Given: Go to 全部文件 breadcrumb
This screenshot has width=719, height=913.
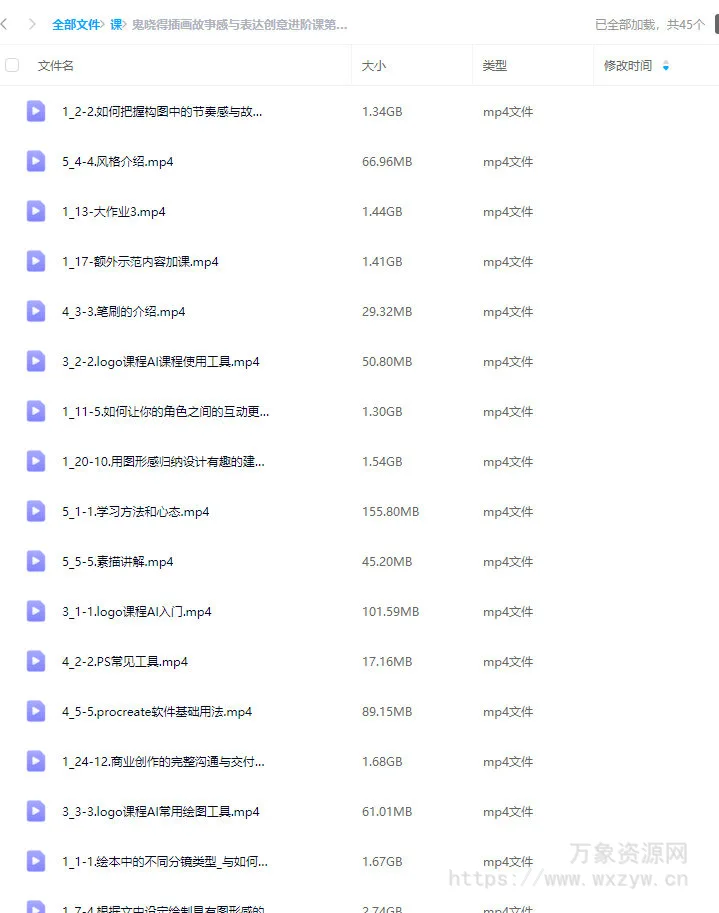Looking at the screenshot, I should pyautogui.click(x=76, y=24).
